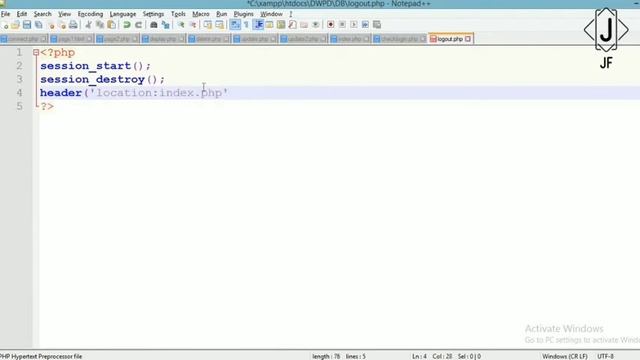
Task: Click the Paste clipboard icon
Action: tap(111, 25)
